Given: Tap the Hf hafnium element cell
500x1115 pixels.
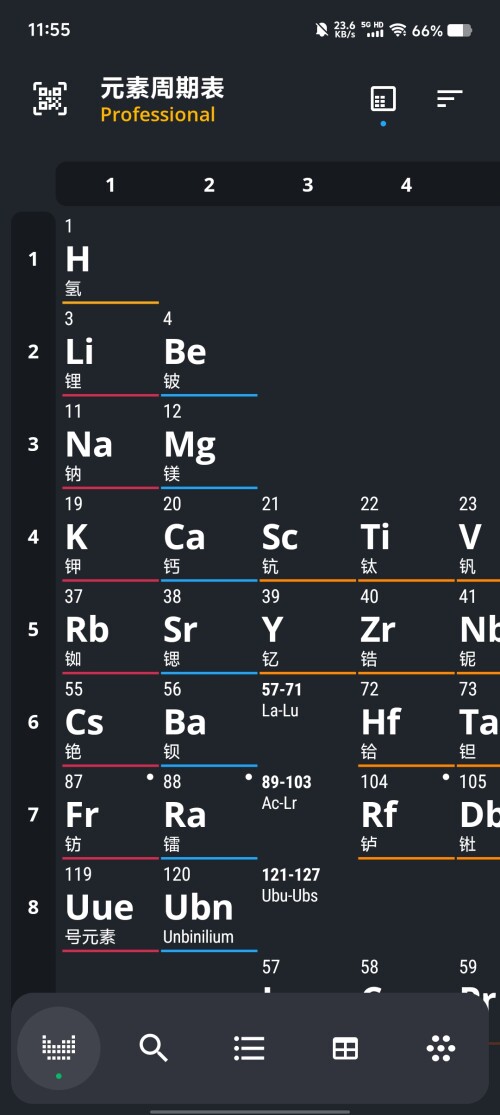Looking at the screenshot, I should (406, 722).
